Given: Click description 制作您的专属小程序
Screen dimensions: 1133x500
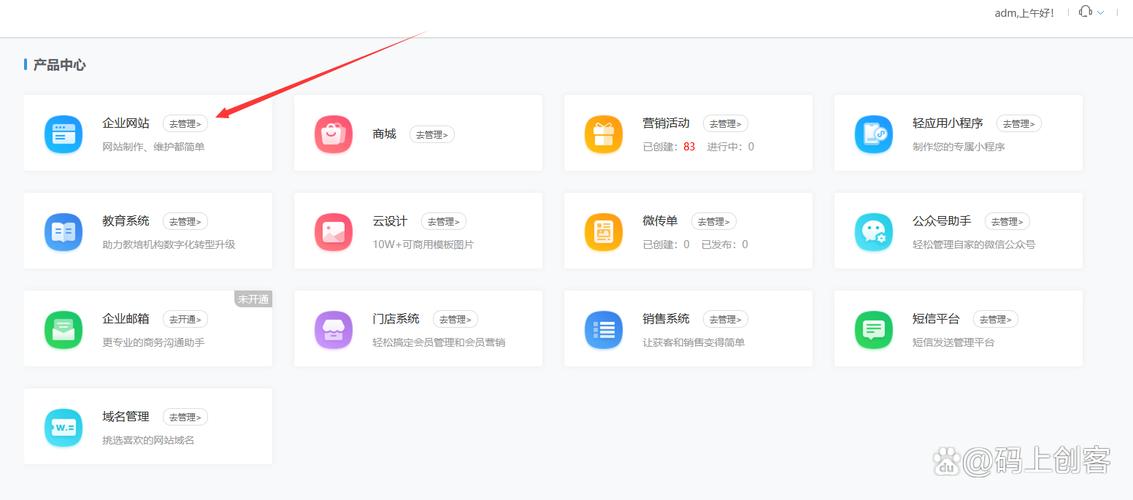Looking at the screenshot, I should (x=959, y=147).
